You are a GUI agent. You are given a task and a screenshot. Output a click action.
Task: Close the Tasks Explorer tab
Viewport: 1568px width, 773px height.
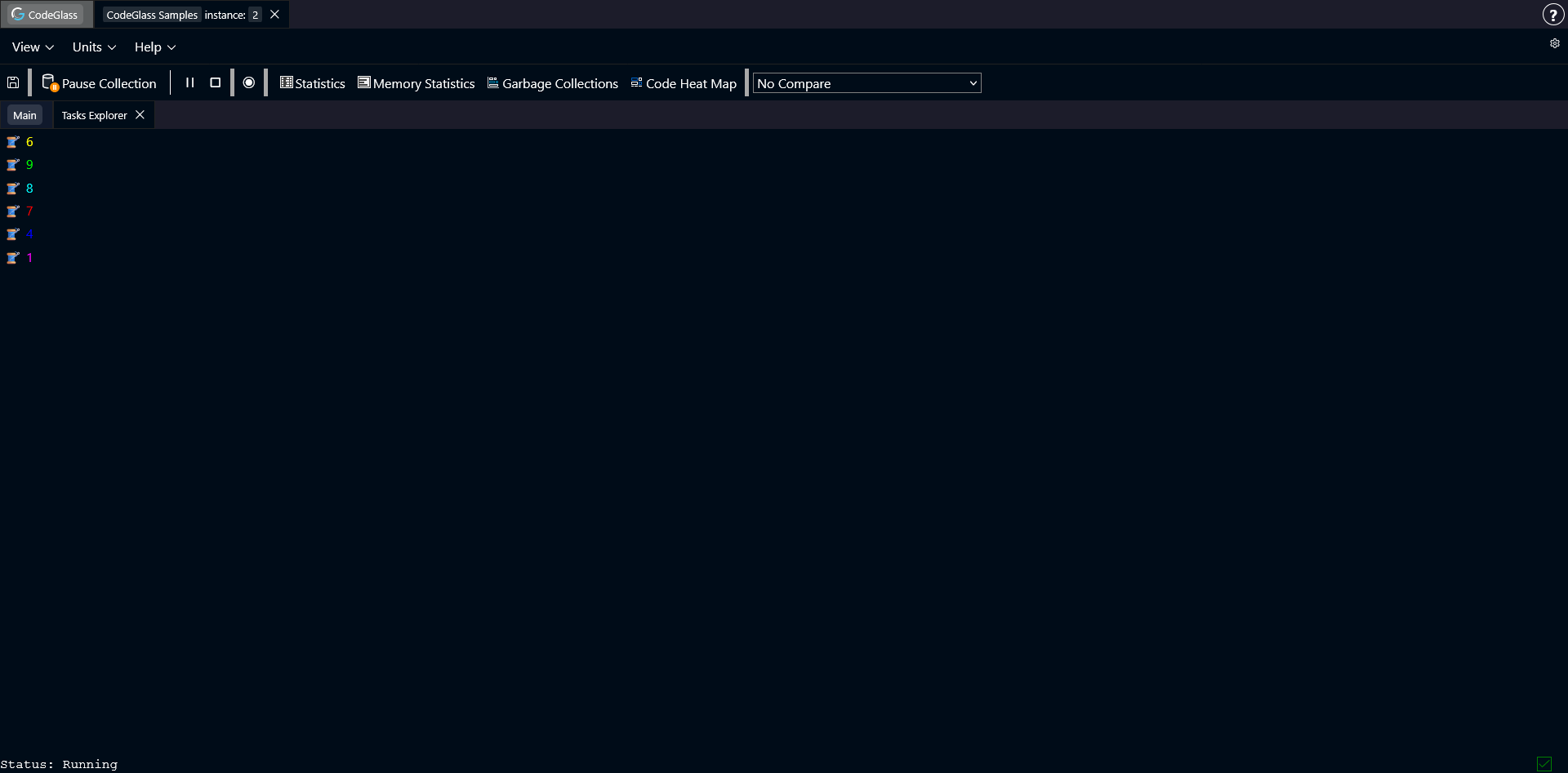click(x=139, y=114)
